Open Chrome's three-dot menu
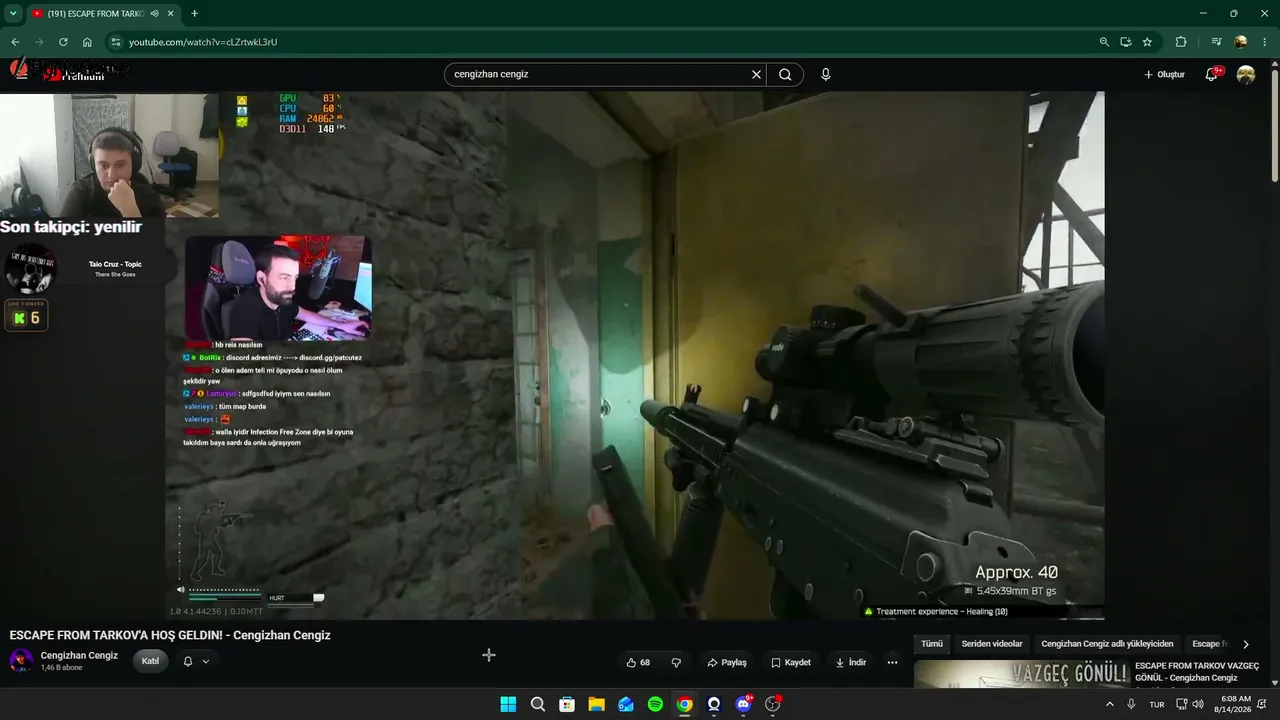Viewport: 1280px width, 720px height. pyautogui.click(x=1265, y=42)
